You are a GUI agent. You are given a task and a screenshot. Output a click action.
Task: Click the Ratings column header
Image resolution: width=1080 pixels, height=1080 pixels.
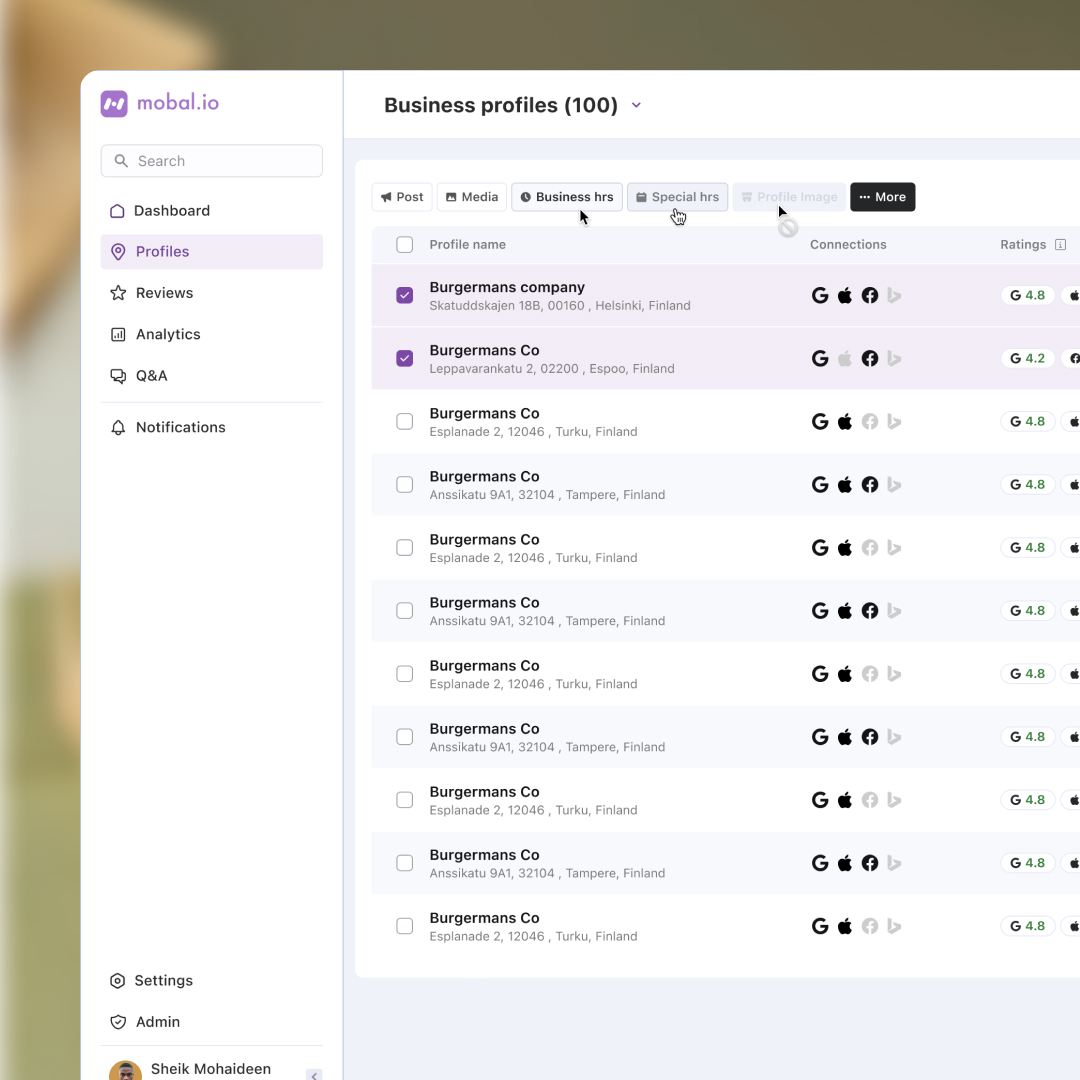1023,245
